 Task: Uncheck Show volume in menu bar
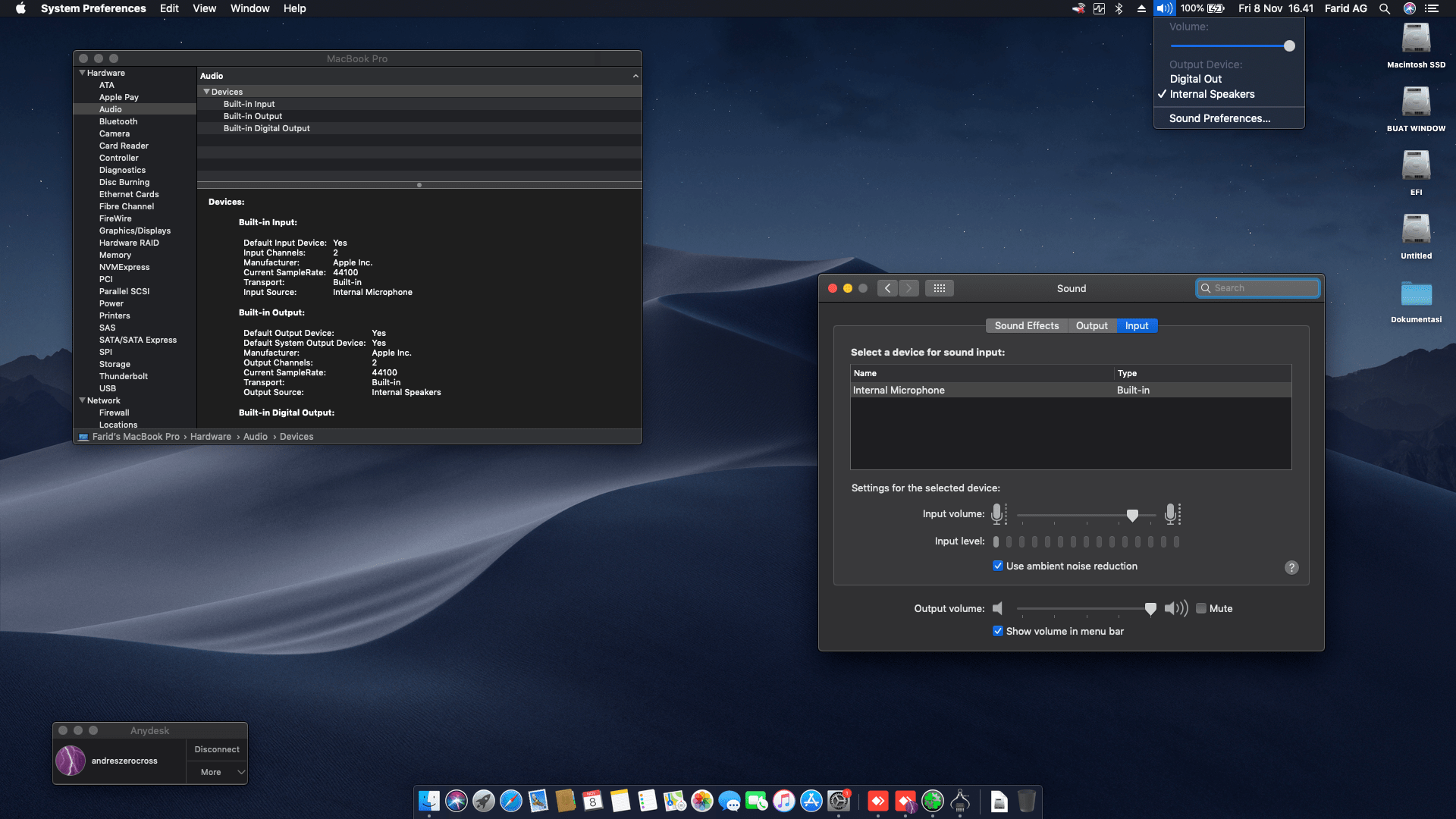998,631
